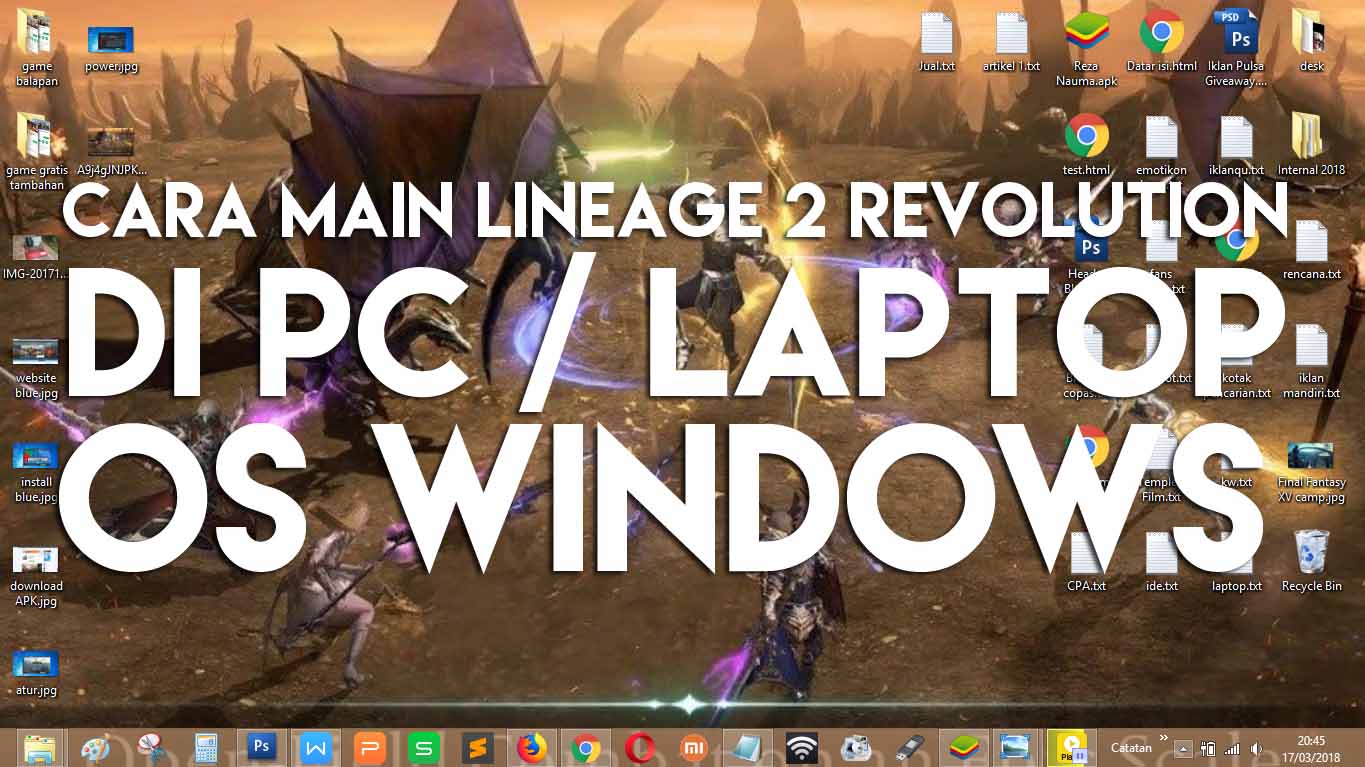The height and width of the screenshot is (767, 1365).
Task: Launch Sublime Text from the taskbar
Action: coord(479,748)
